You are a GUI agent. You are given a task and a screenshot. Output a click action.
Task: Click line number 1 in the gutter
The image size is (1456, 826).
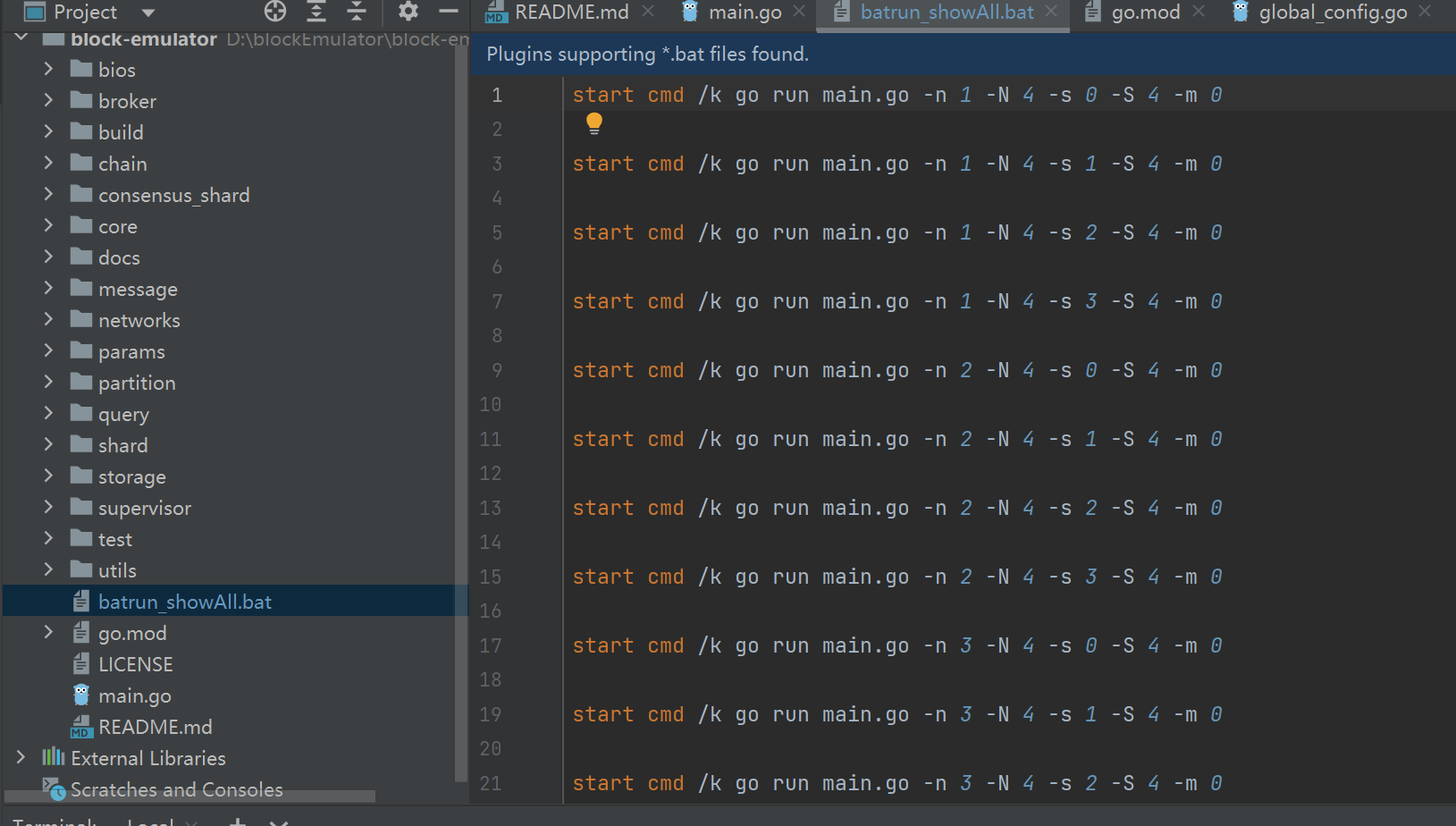click(x=497, y=95)
